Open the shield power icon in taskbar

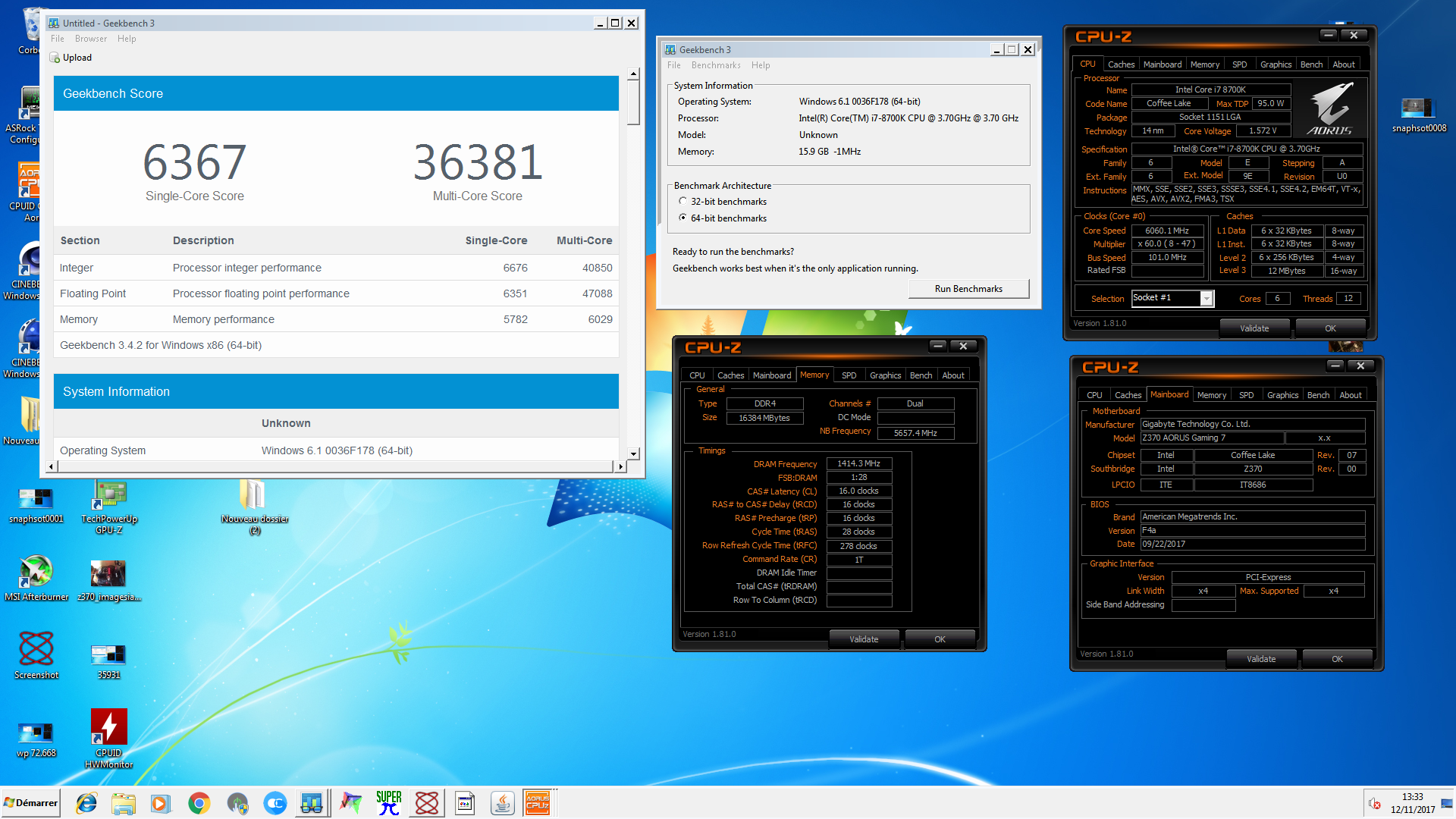tap(237, 803)
